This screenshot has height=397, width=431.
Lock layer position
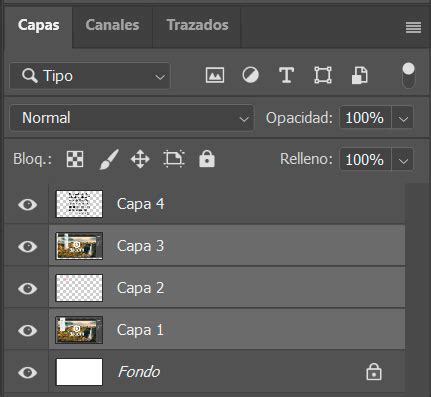click(x=140, y=159)
